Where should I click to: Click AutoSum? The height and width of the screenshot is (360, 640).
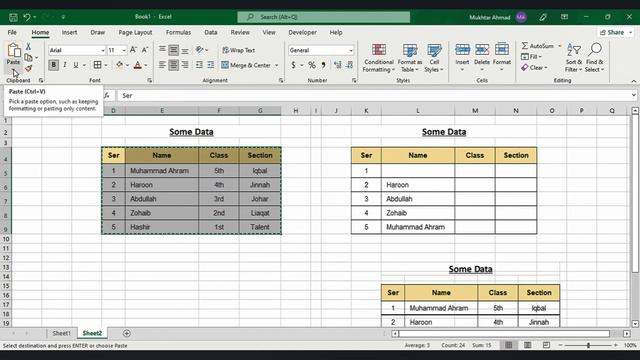click(538, 46)
